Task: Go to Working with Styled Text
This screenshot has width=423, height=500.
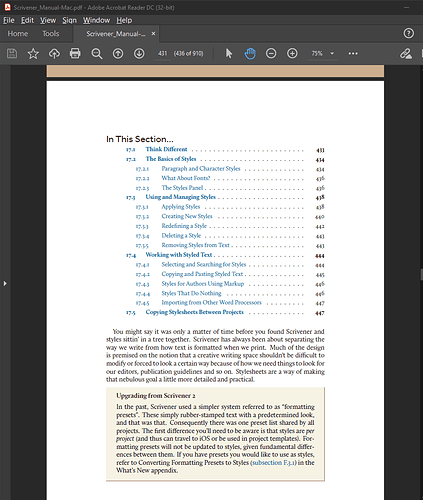Action: pos(179,255)
